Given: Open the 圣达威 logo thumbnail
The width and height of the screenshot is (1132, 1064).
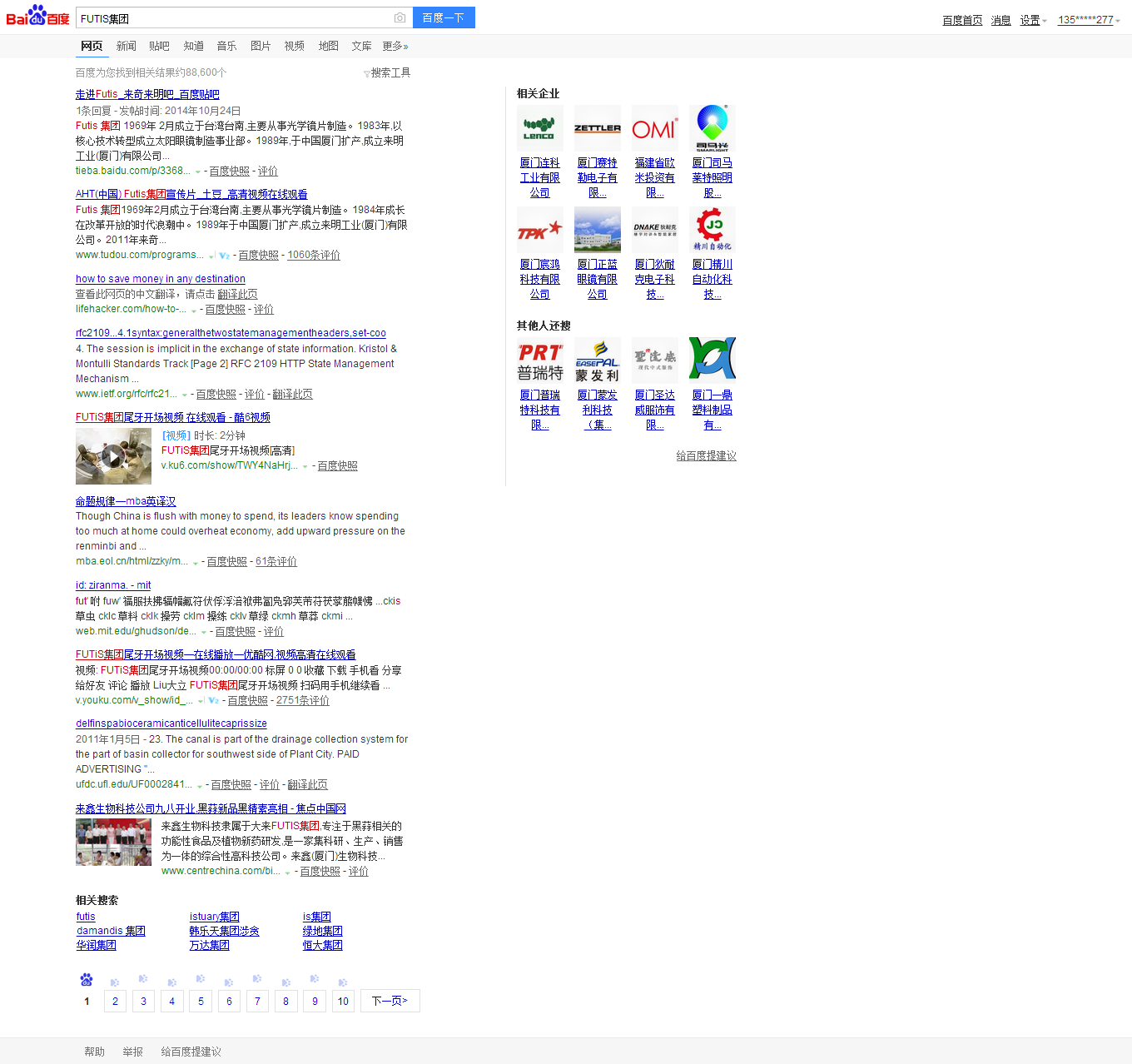Looking at the screenshot, I should tap(654, 360).
